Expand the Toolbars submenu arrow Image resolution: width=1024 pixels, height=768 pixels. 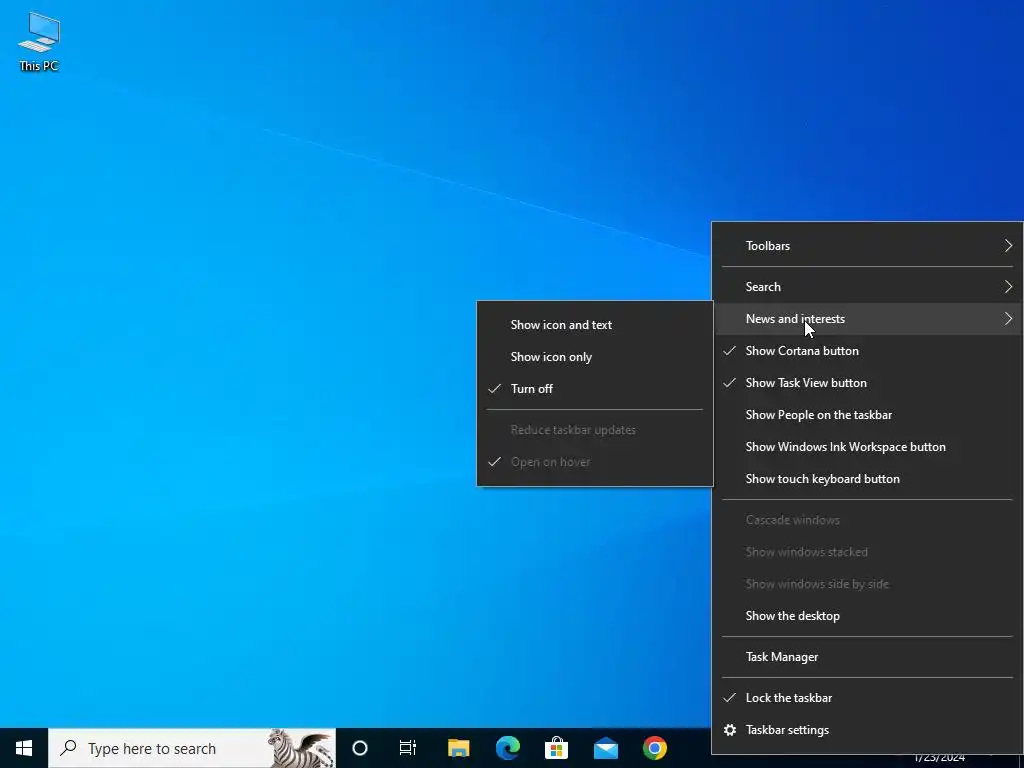pyautogui.click(x=1008, y=246)
